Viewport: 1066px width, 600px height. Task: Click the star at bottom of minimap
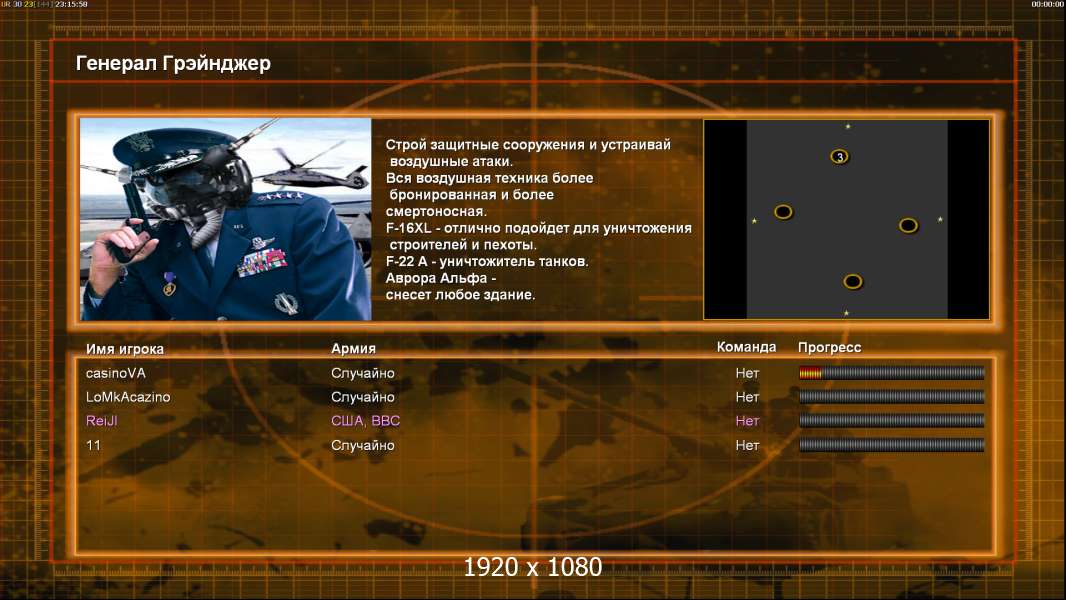pos(846,313)
